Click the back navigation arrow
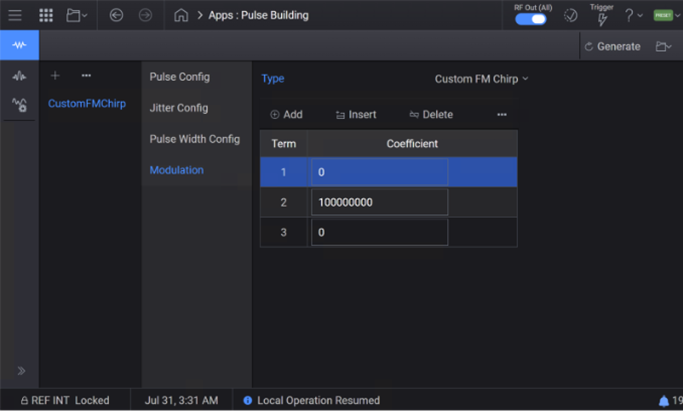 [x=116, y=15]
